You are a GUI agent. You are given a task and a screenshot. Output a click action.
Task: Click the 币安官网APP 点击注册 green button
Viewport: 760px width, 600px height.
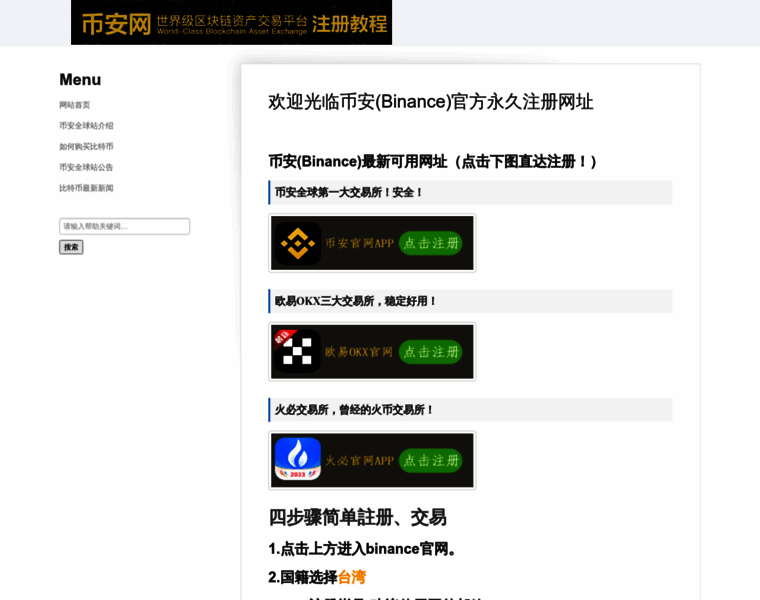pos(430,243)
